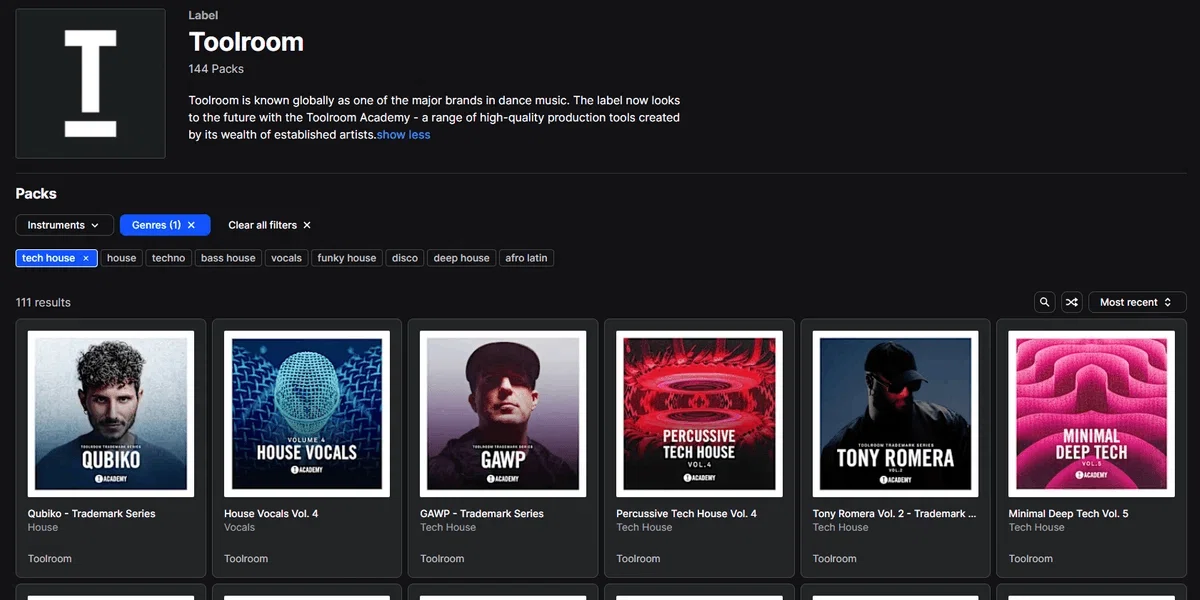Click Toolroom label under Percussive Tech House
1200x600 pixels.
point(638,559)
